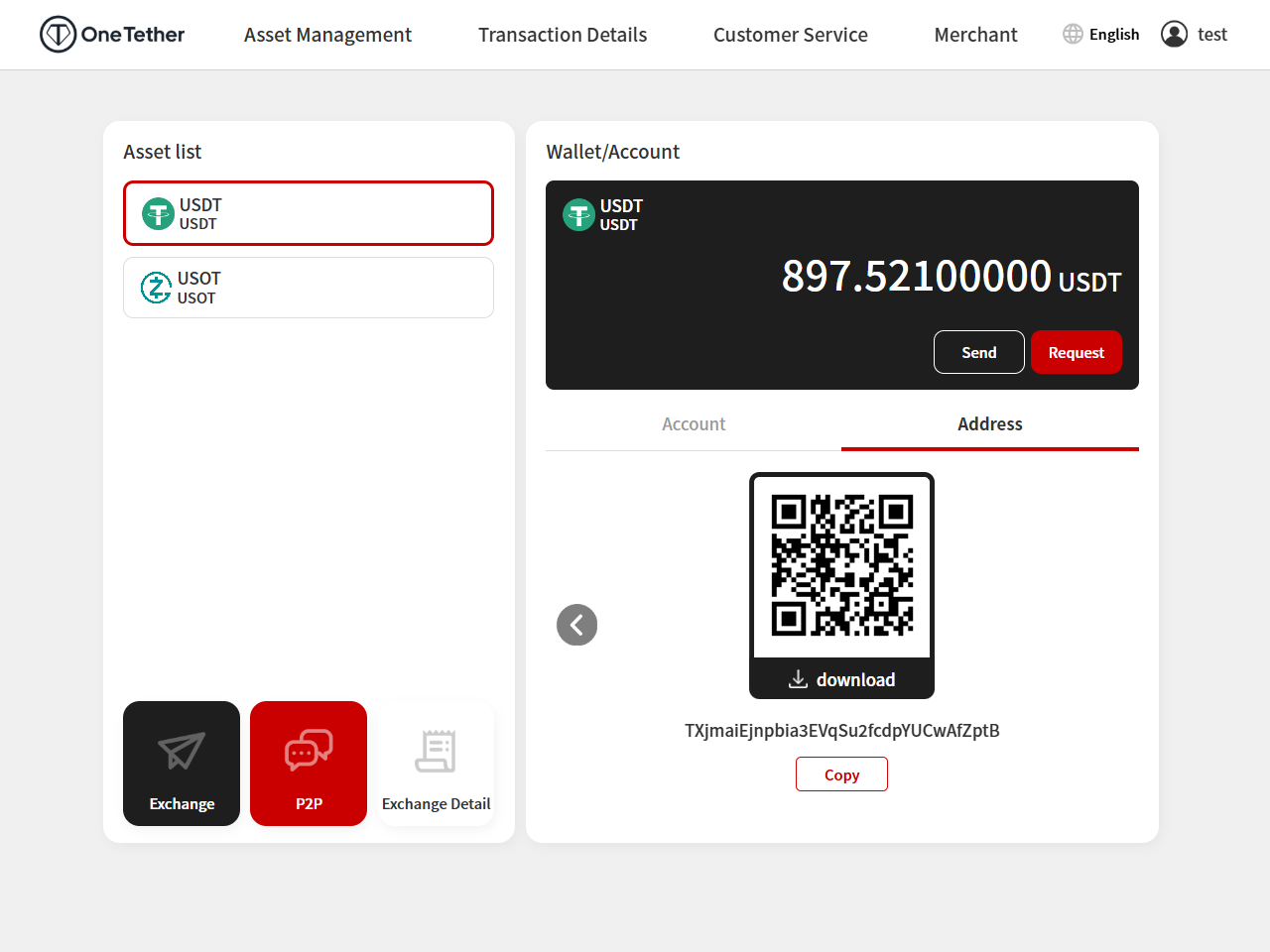
Task: Download the QR code image
Action: tap(841, 679)
